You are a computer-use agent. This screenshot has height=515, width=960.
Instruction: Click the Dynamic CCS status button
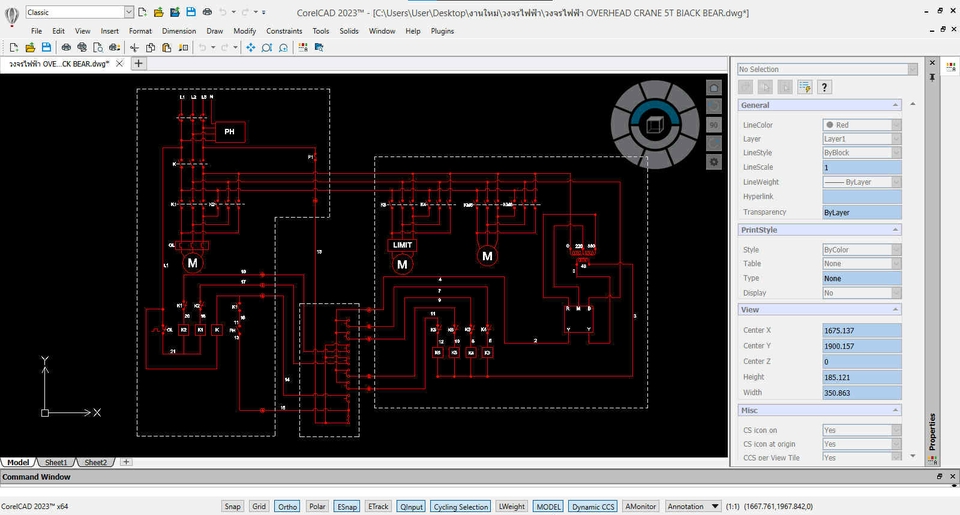point(593,506)
